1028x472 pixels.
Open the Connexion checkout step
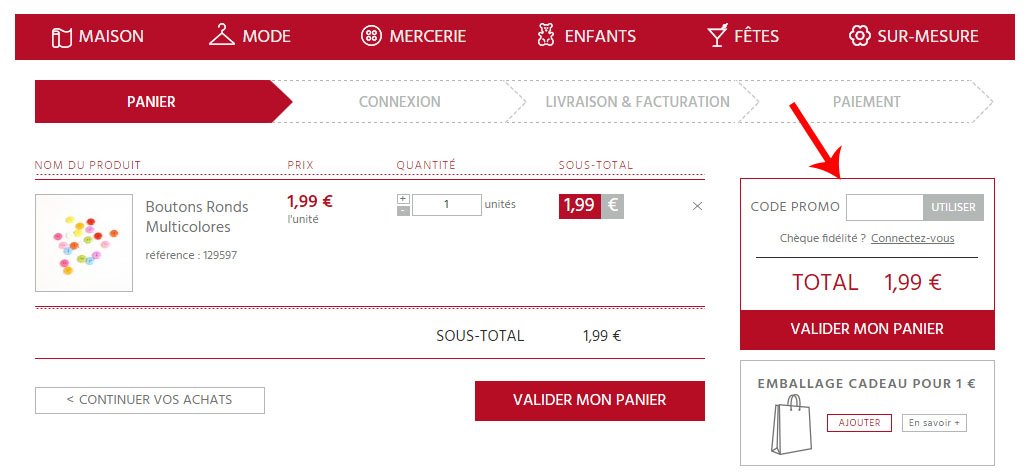pyautogui.click(x=399, y=102)
